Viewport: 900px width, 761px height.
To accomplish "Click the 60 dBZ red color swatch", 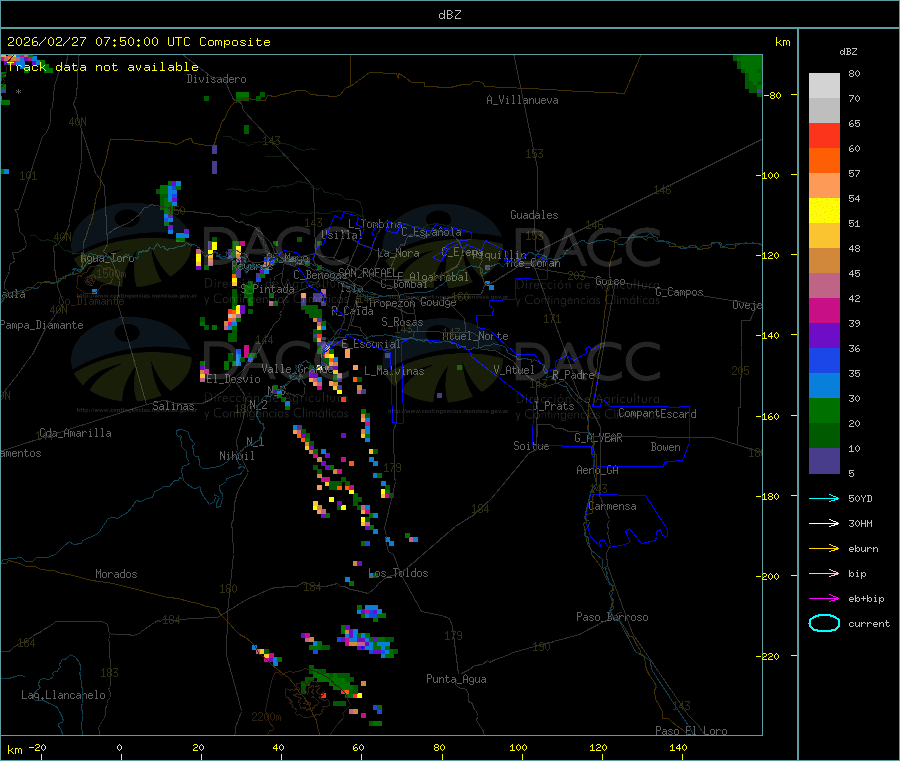I will [x=824, y=135].
